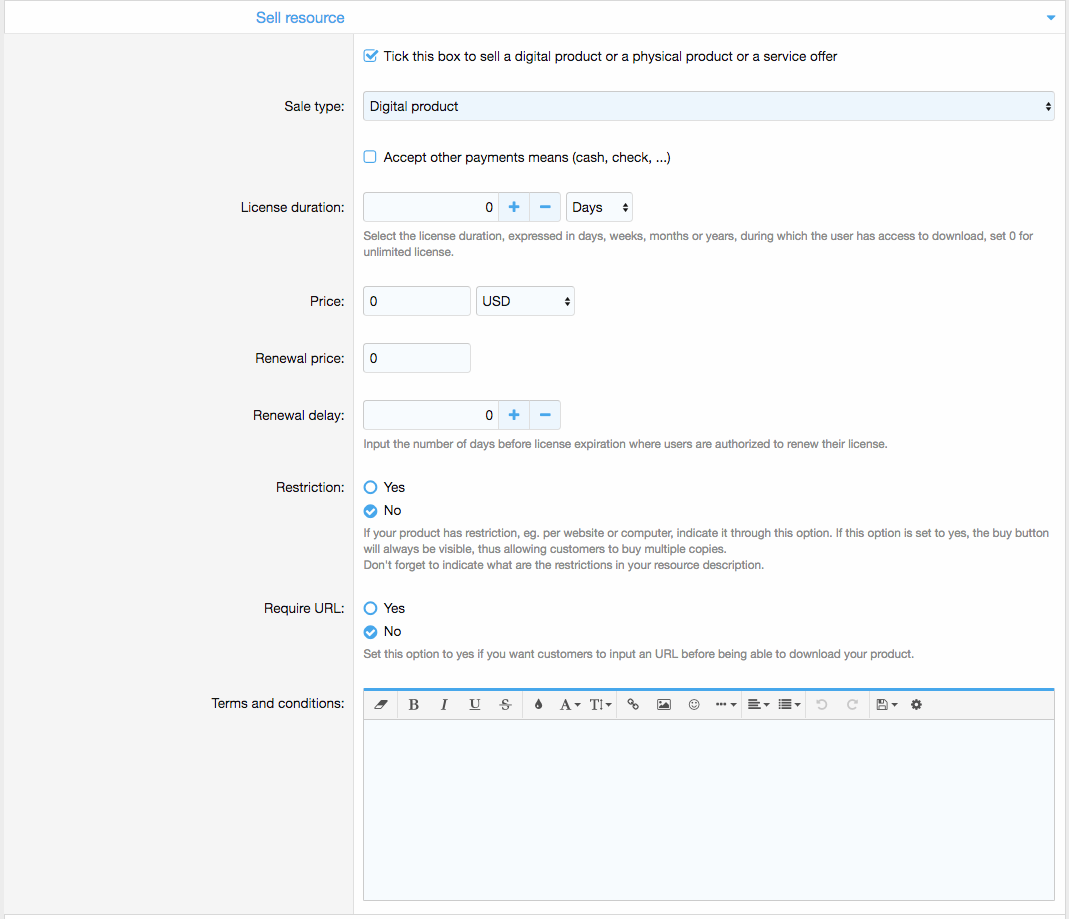Select Yes for Require URL

tap(371, 608)
